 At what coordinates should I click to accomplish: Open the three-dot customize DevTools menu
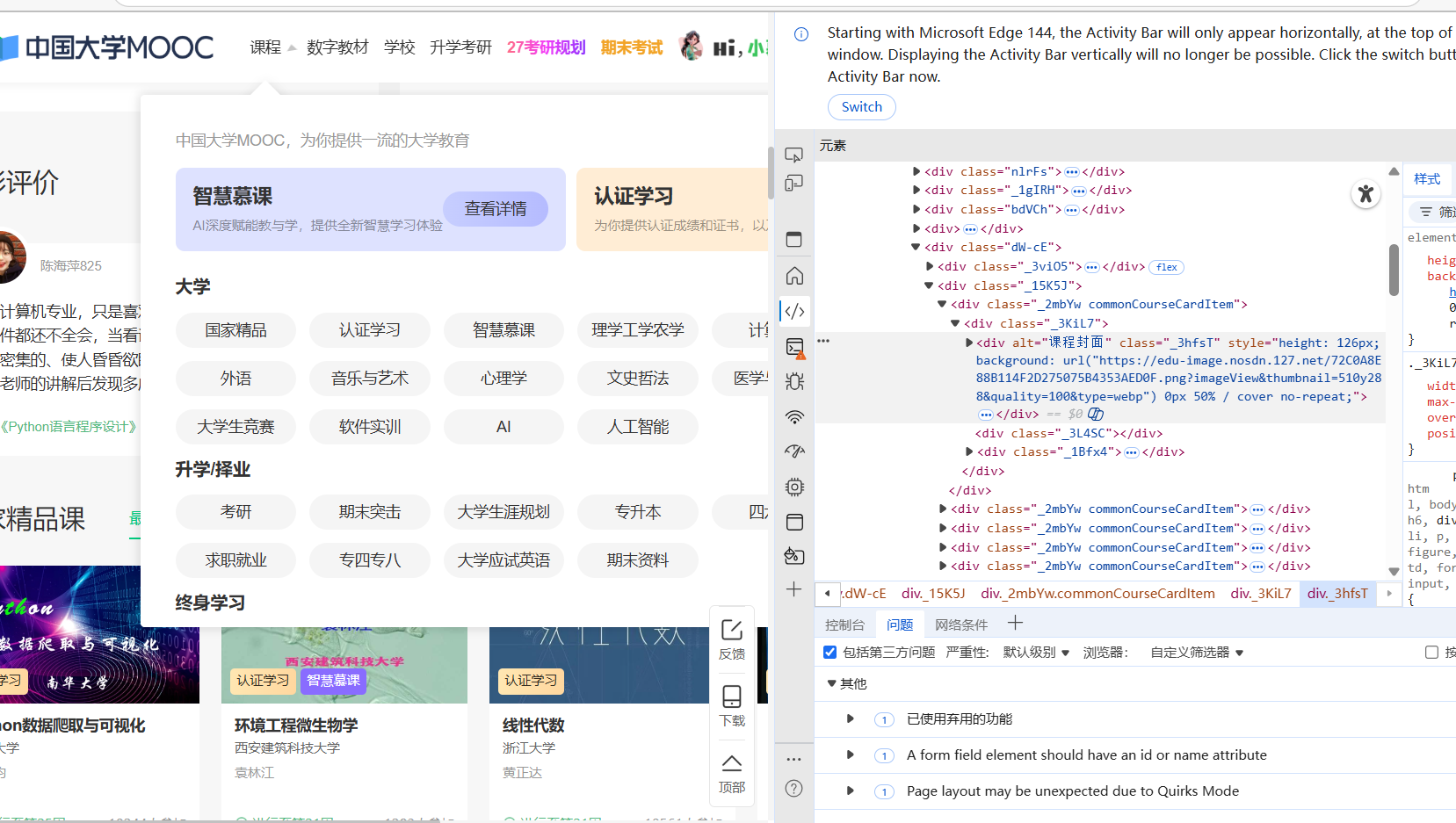coord(794,759)
